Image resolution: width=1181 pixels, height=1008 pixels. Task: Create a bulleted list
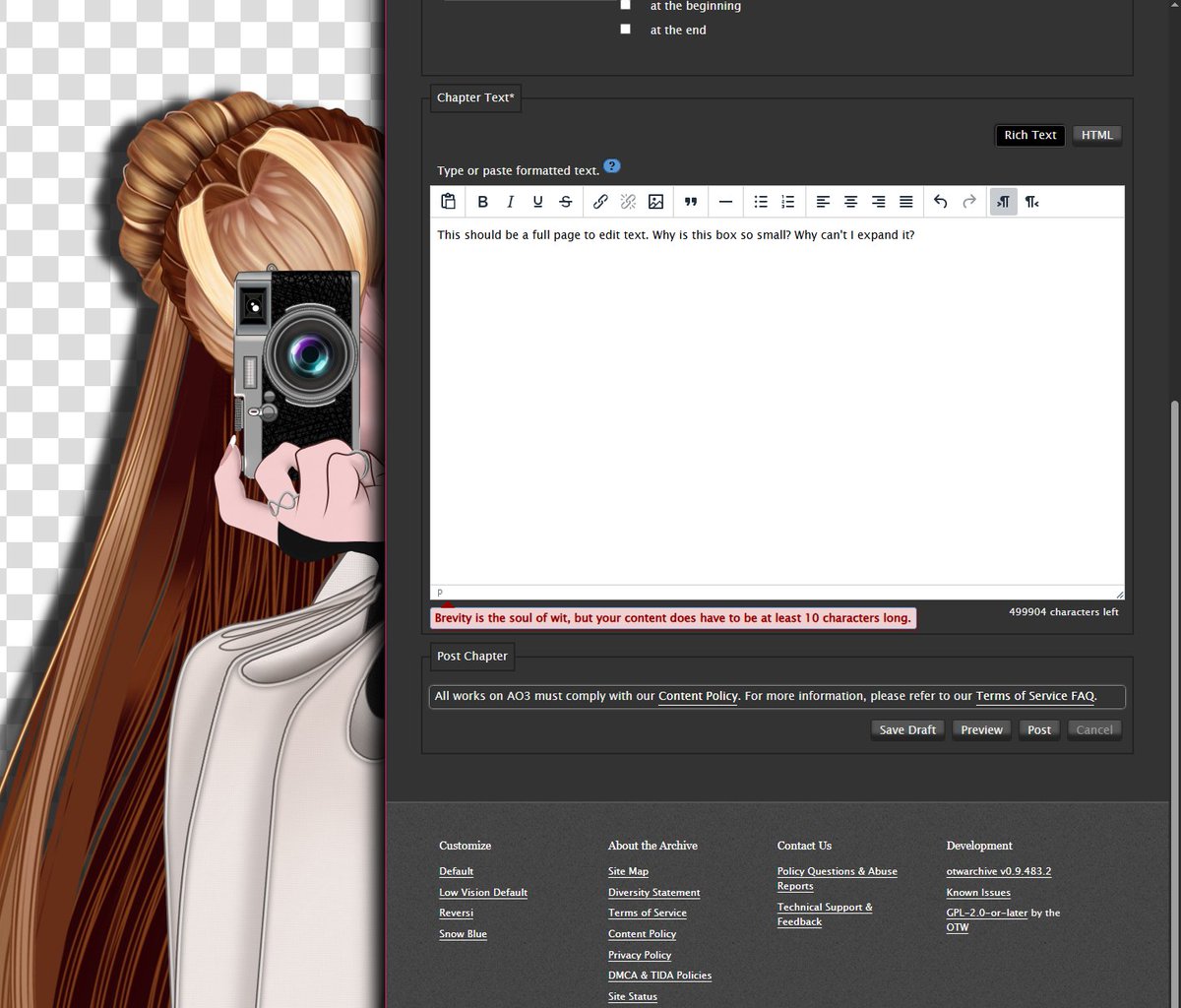[761, 202]
